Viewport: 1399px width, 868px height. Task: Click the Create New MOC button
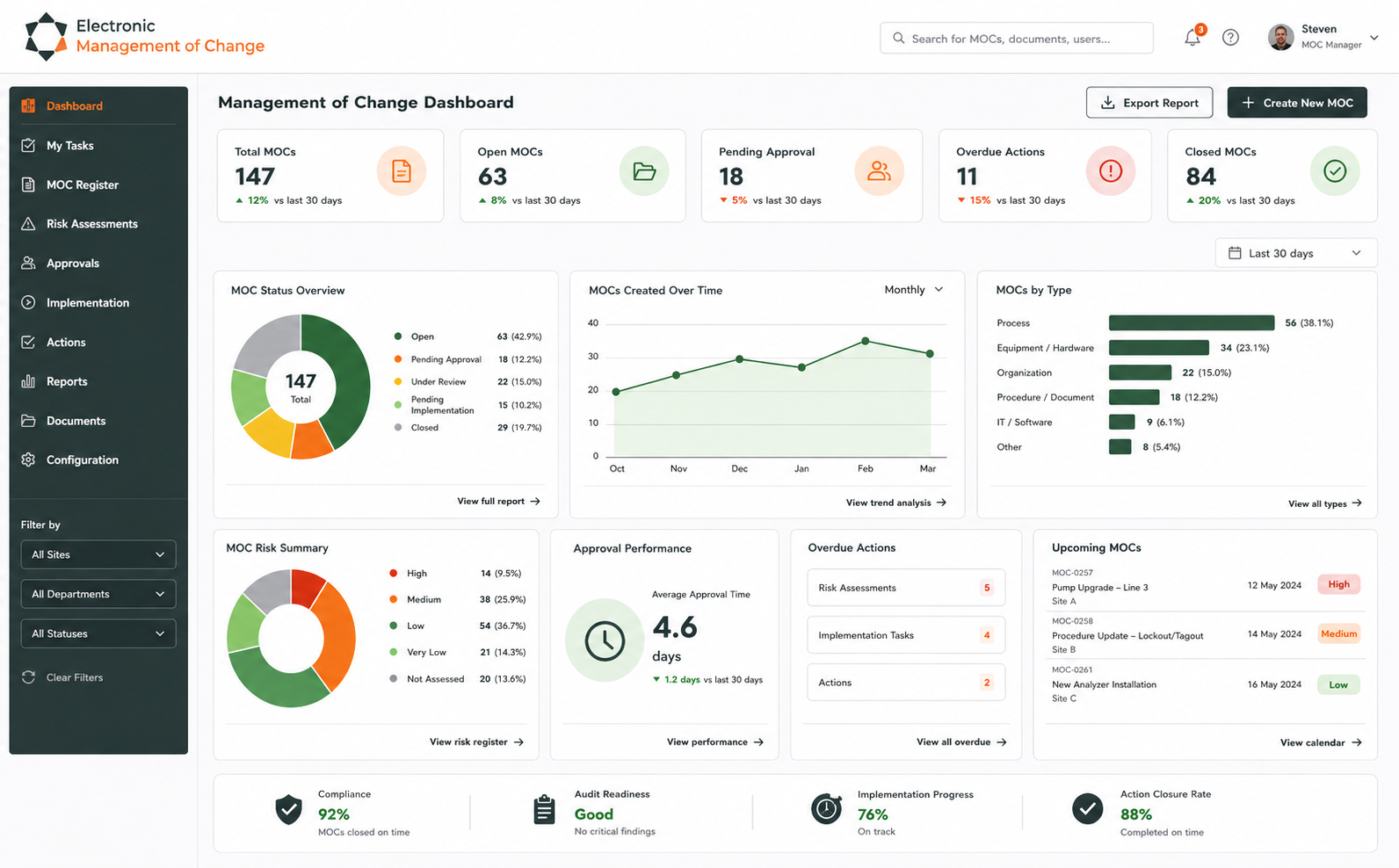coord(1297,103)
